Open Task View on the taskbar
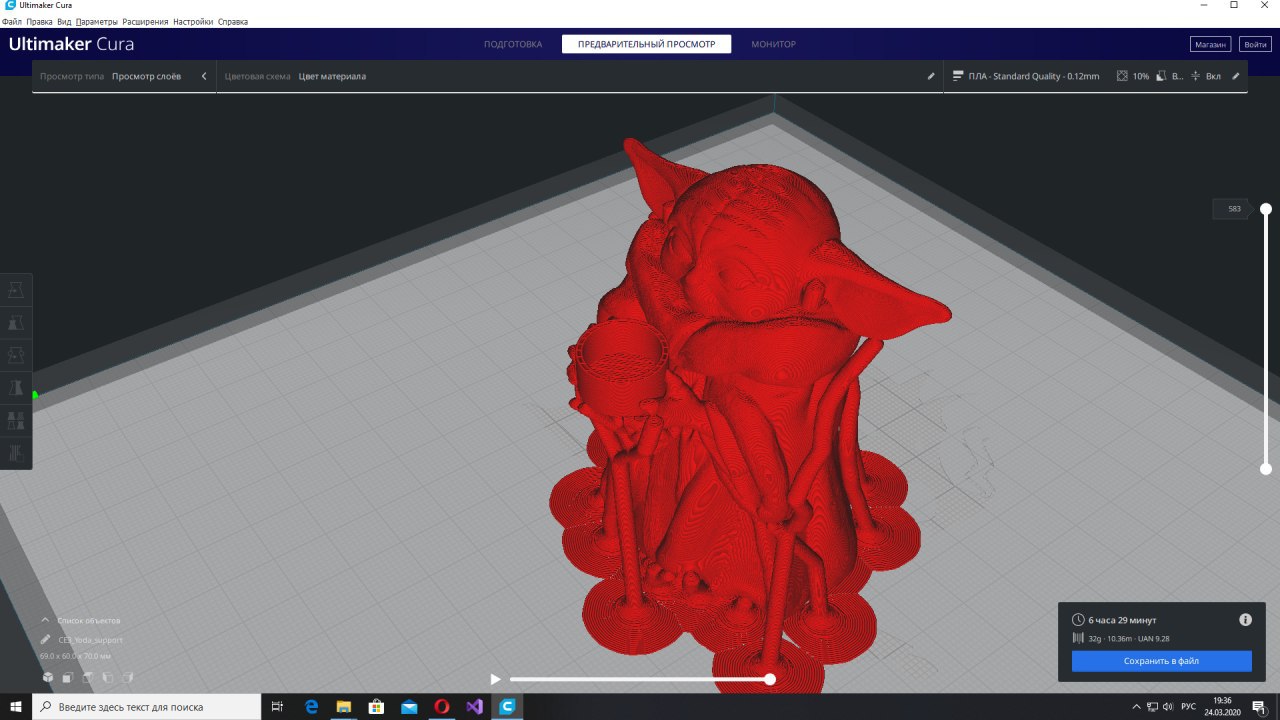1280x720 pixels. point(278,706)
